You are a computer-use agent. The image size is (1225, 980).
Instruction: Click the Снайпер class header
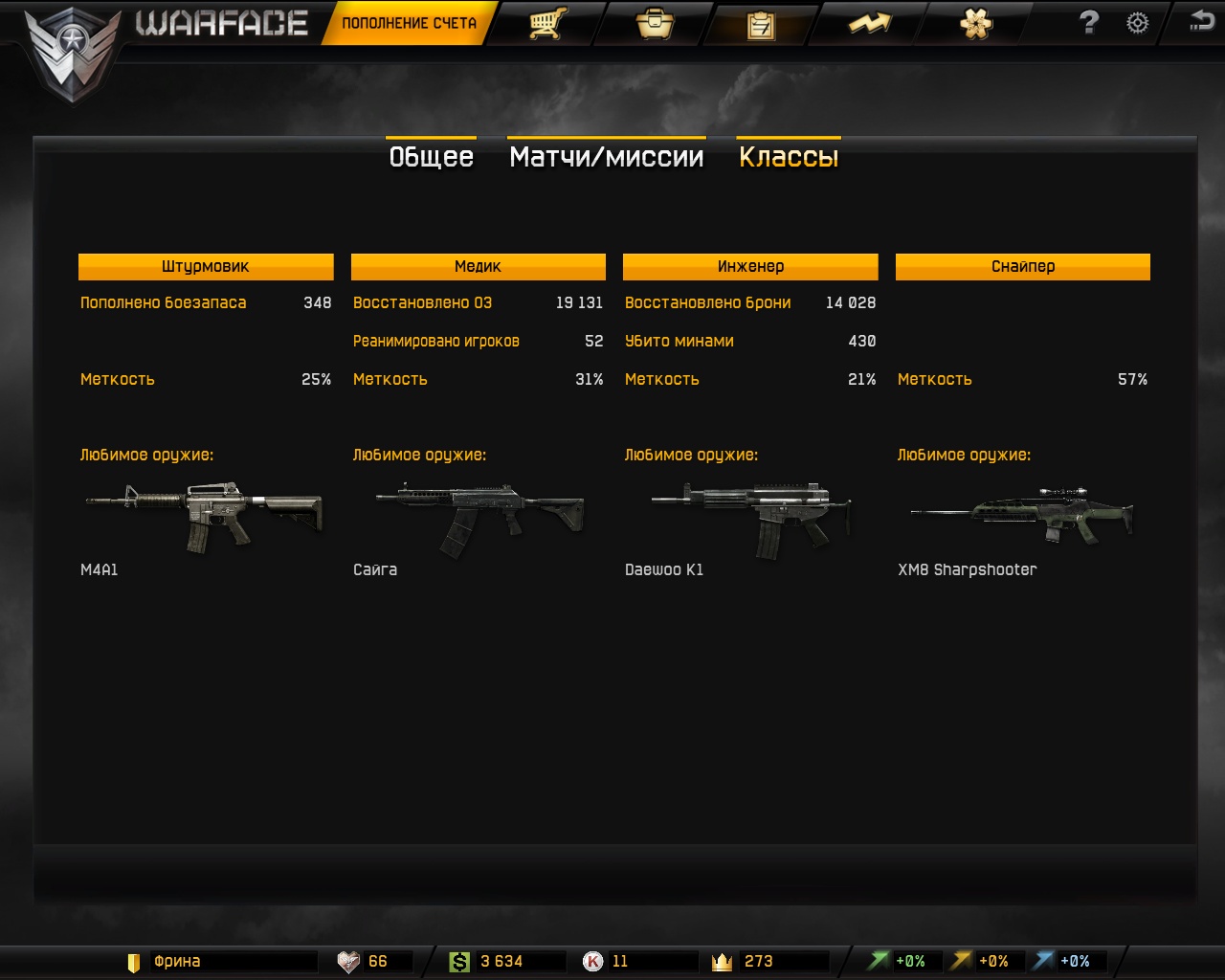[x=1023, y=266]
